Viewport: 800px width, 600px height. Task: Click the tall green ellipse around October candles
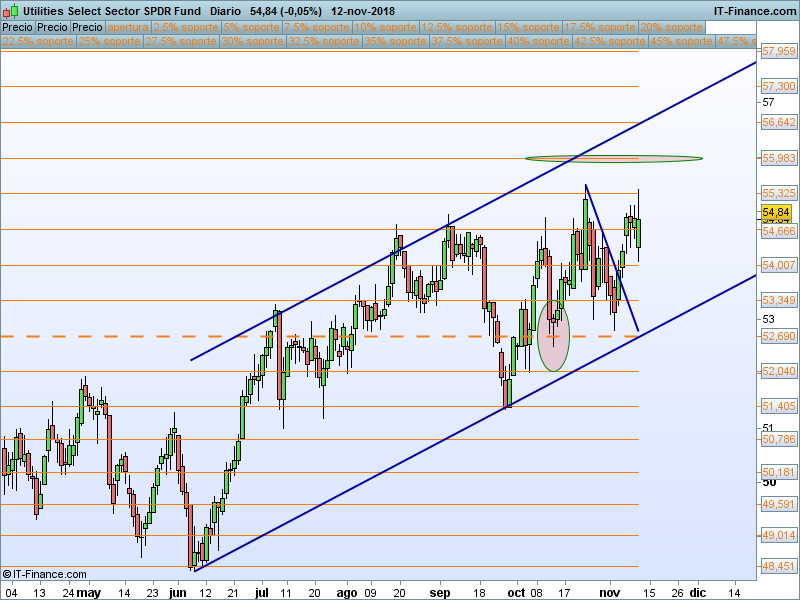pos(554,336)
